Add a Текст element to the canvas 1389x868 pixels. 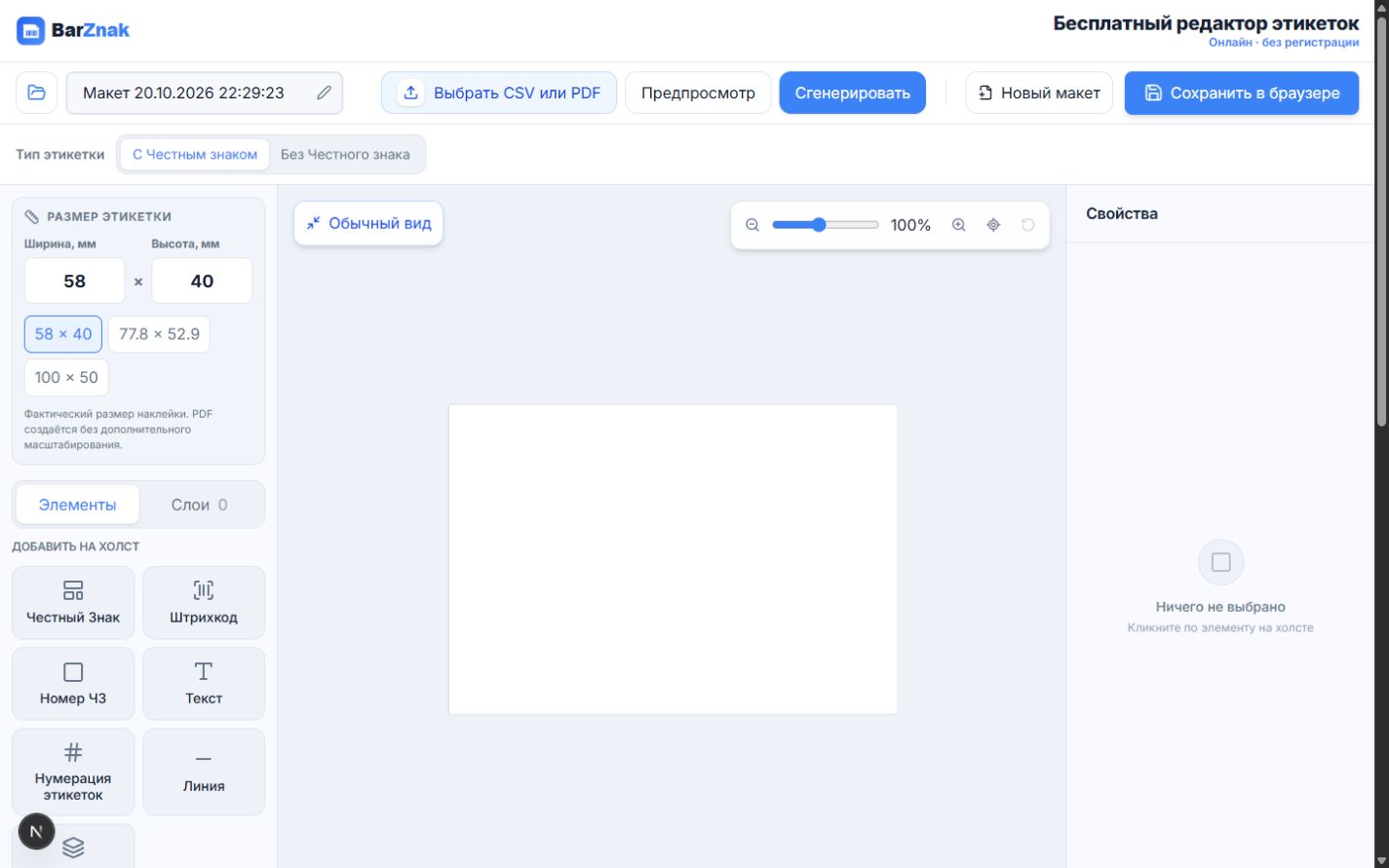pos(204,683)
